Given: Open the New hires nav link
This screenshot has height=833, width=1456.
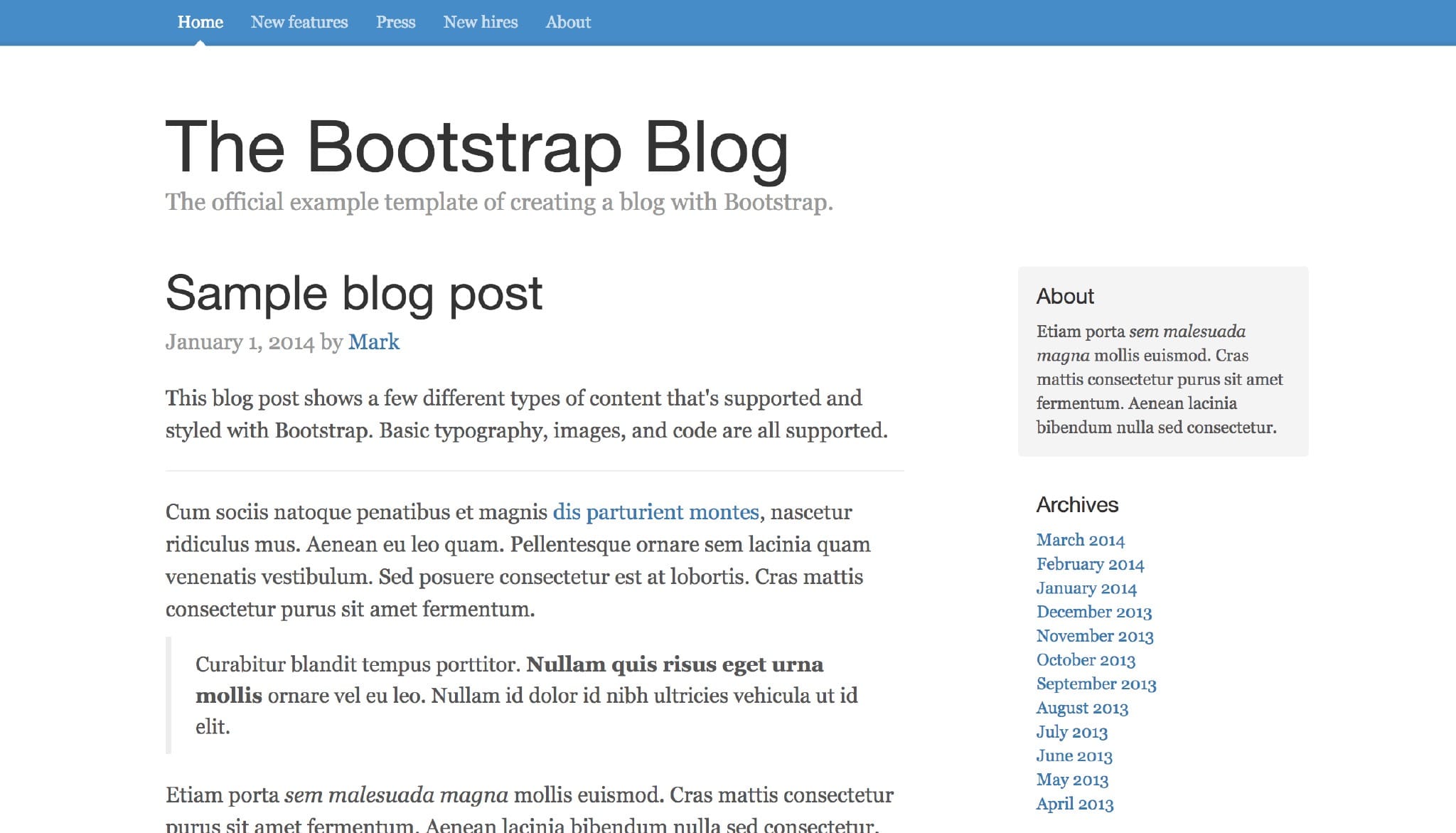Looking at the screenshot, I should point(480,22).
